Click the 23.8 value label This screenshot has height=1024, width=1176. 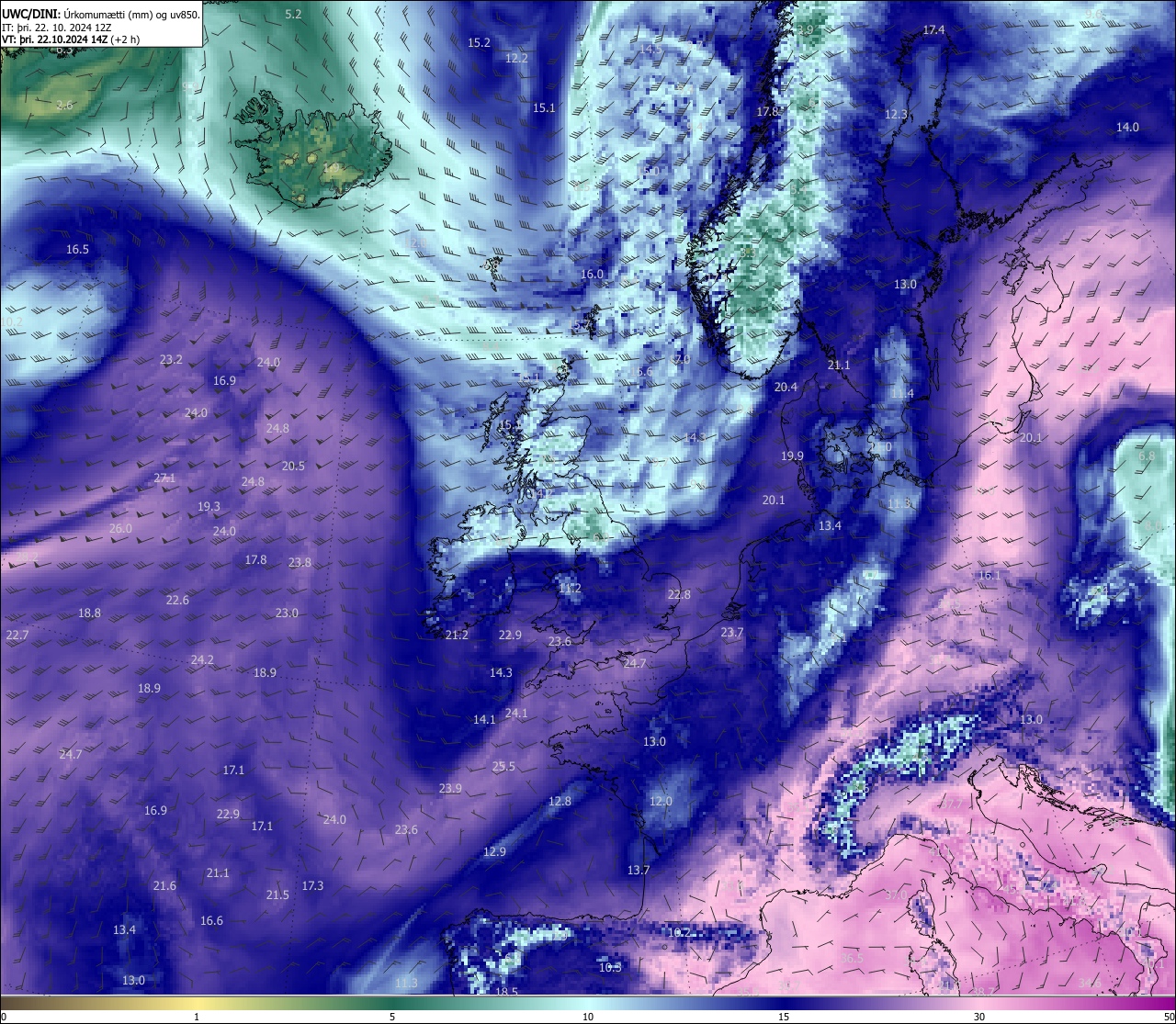[x=300, y=562]
